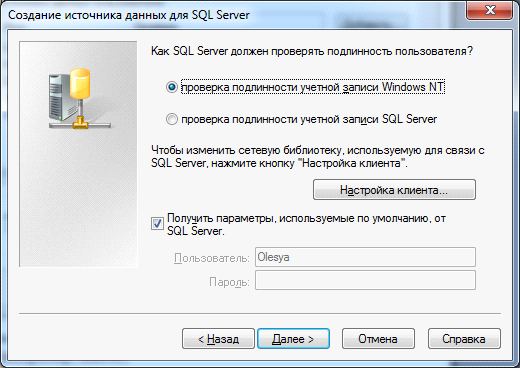Click the empty 'Пароль' password field
Image resolution: width=520 pixels, height=368 pixels.
(365, 280)
